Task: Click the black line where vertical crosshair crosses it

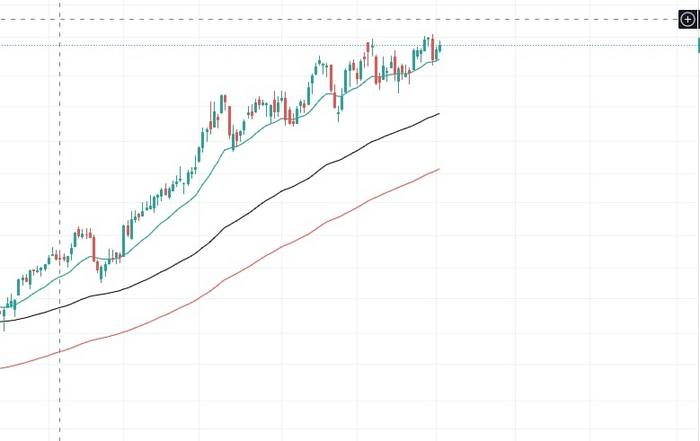Action: tap(60, 307)
